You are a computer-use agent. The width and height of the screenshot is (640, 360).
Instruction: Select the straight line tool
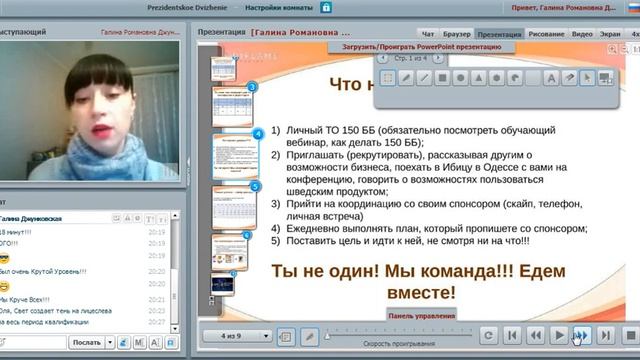(x=424, y=78)
